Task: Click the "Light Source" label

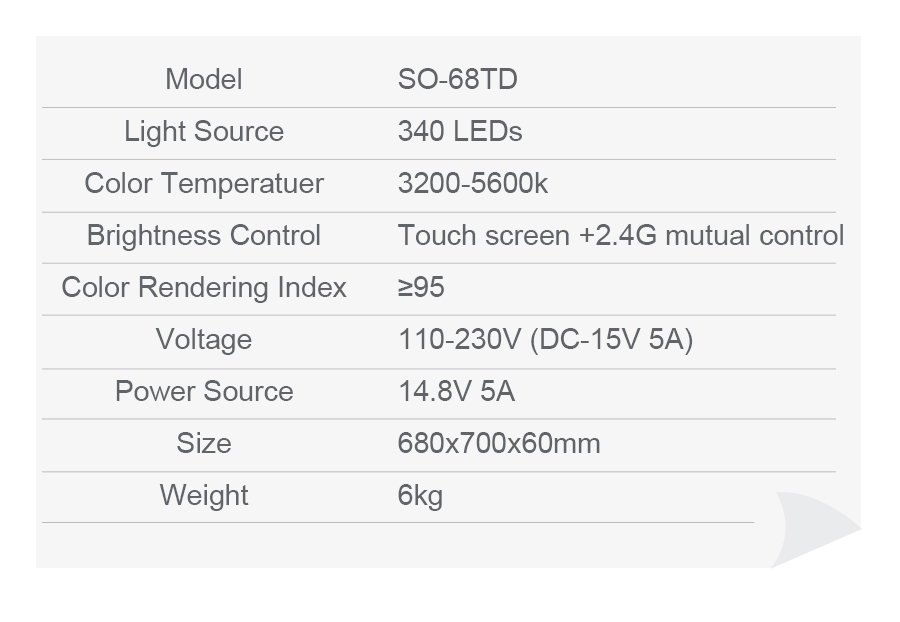Action: (x=204, y=132)
